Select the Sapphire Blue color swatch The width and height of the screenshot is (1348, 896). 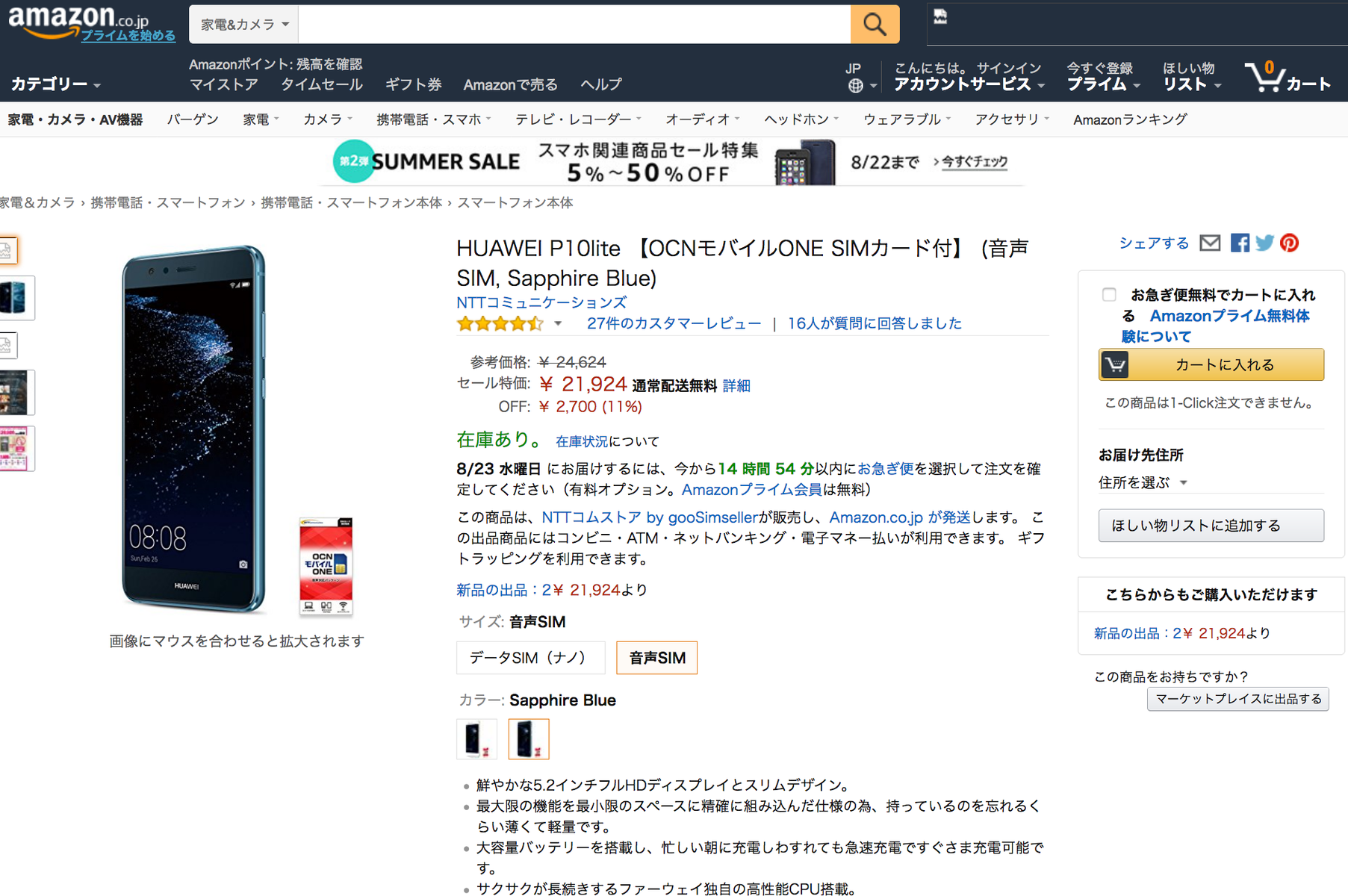coord(529,739)
